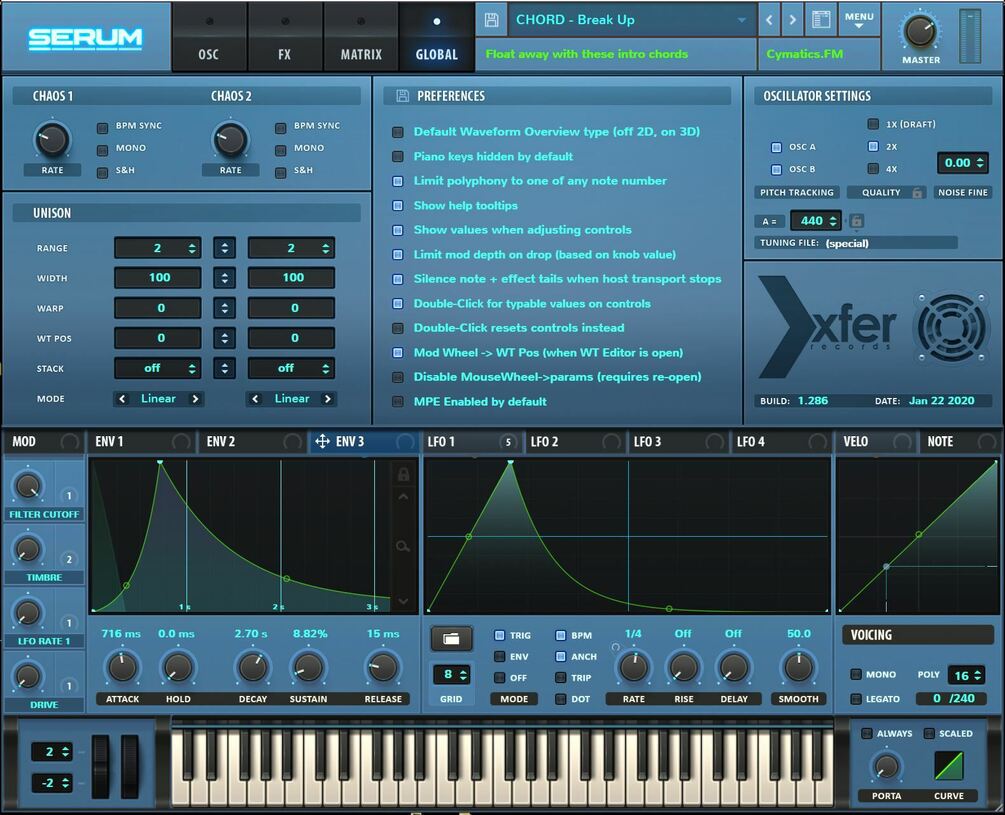Click the Filter Cutoff macro knob
Viewport: 1005px width, 815px height.
click(x=28, y=487)
